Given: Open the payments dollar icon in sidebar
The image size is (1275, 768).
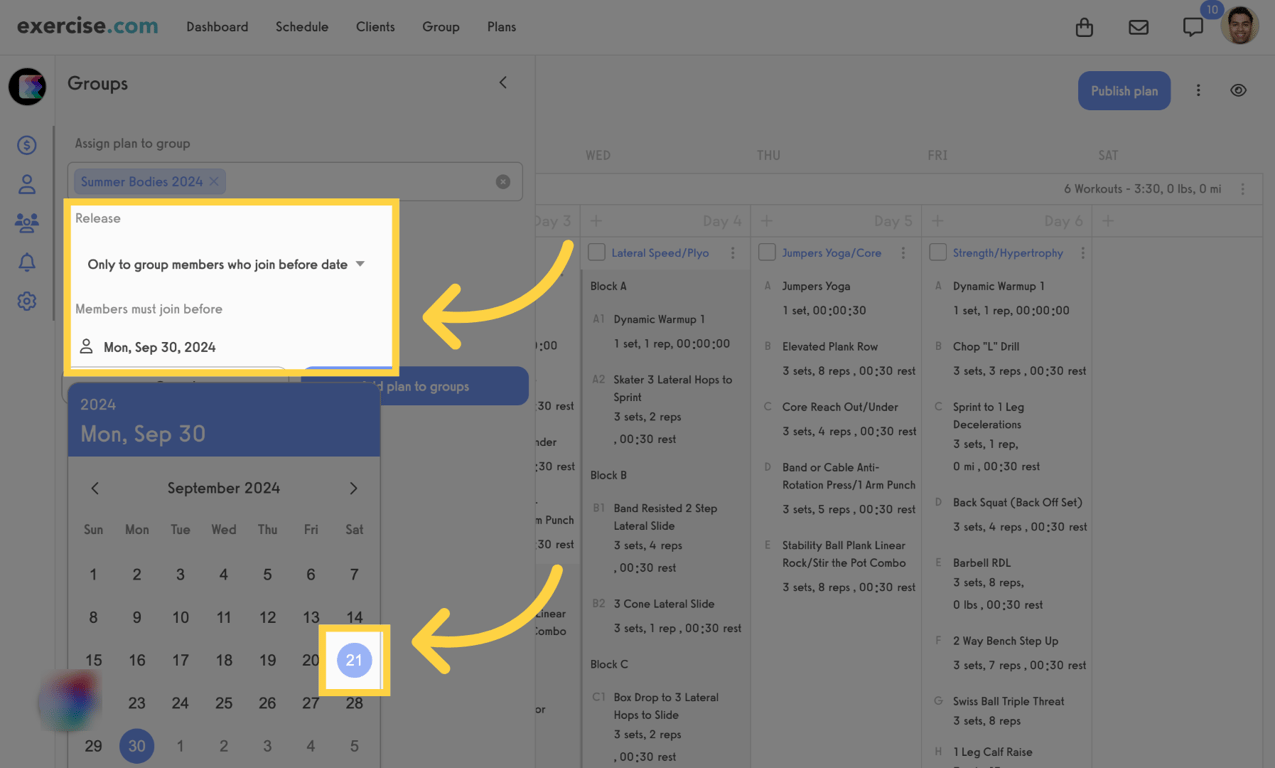Looking at the screenshot, I should tap(26, 144).
